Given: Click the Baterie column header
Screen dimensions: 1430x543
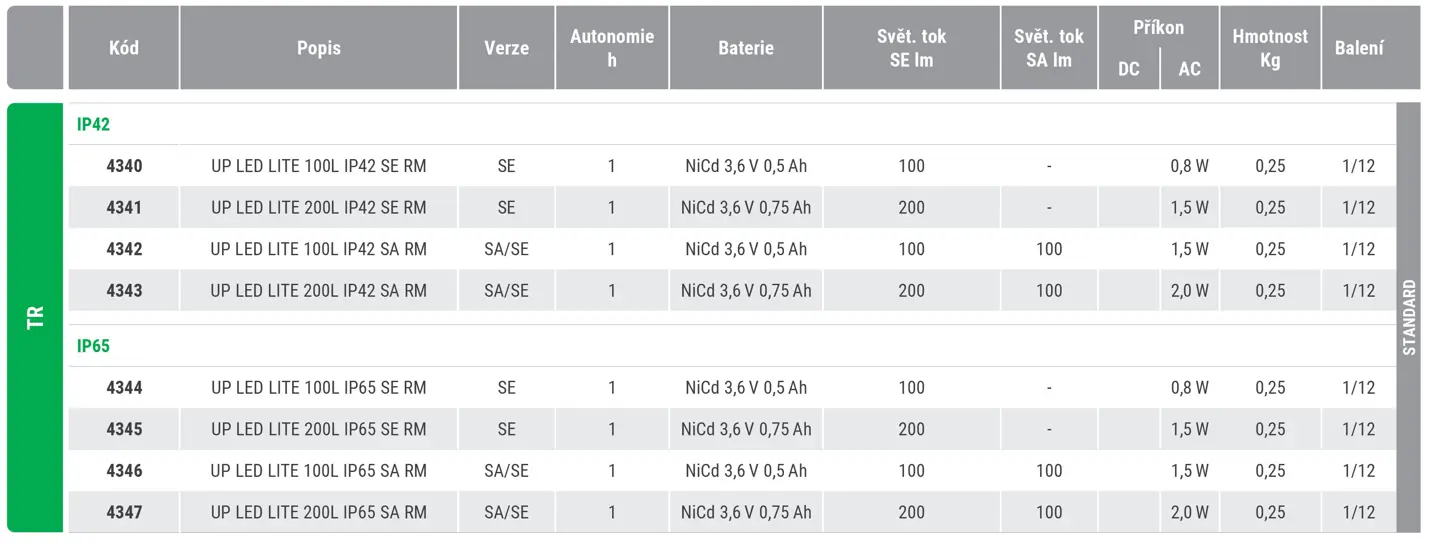Looking at the screenshot, I should tap(746, 48).
